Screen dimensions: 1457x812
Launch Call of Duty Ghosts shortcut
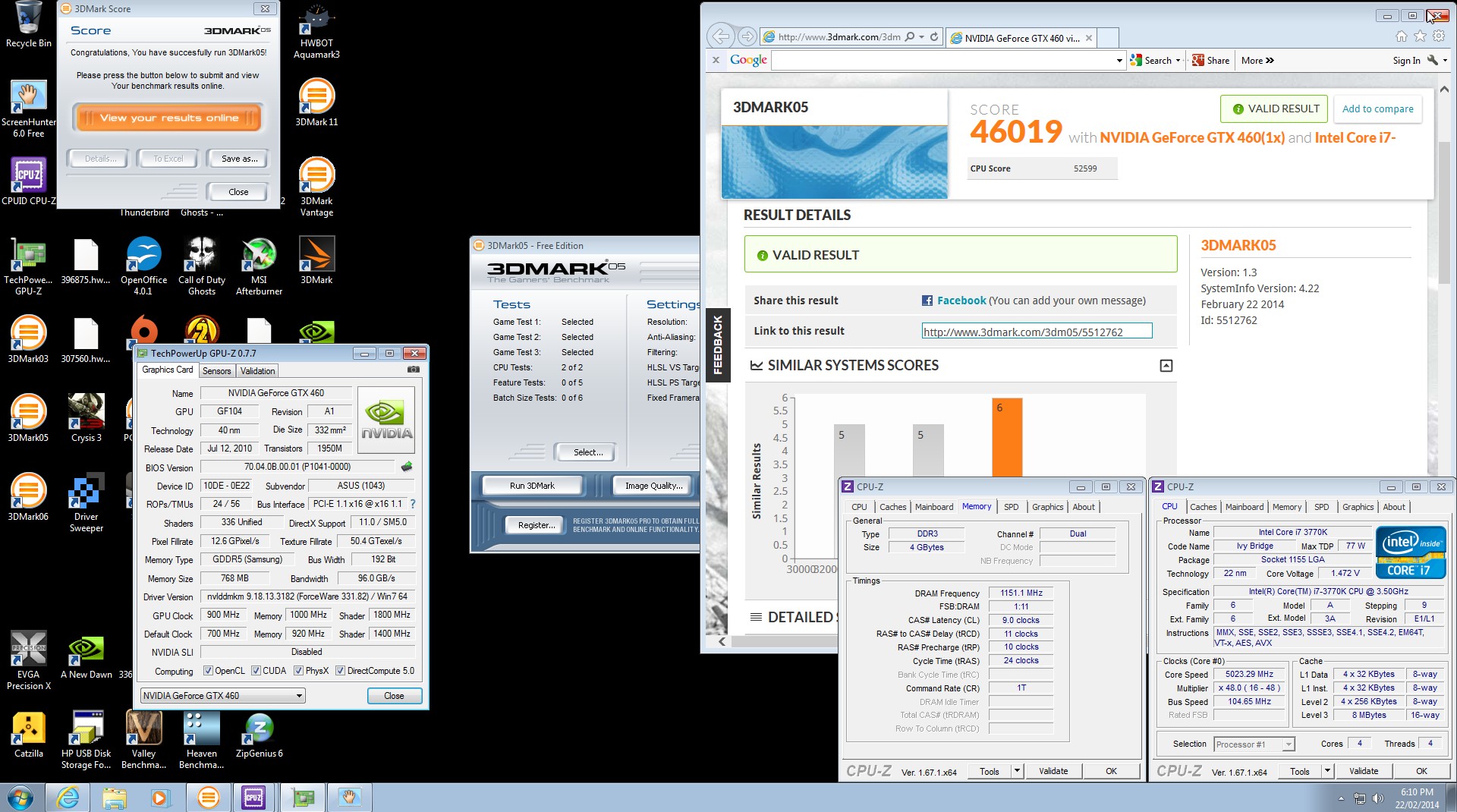pyautogui.click(x=201, y=266)
